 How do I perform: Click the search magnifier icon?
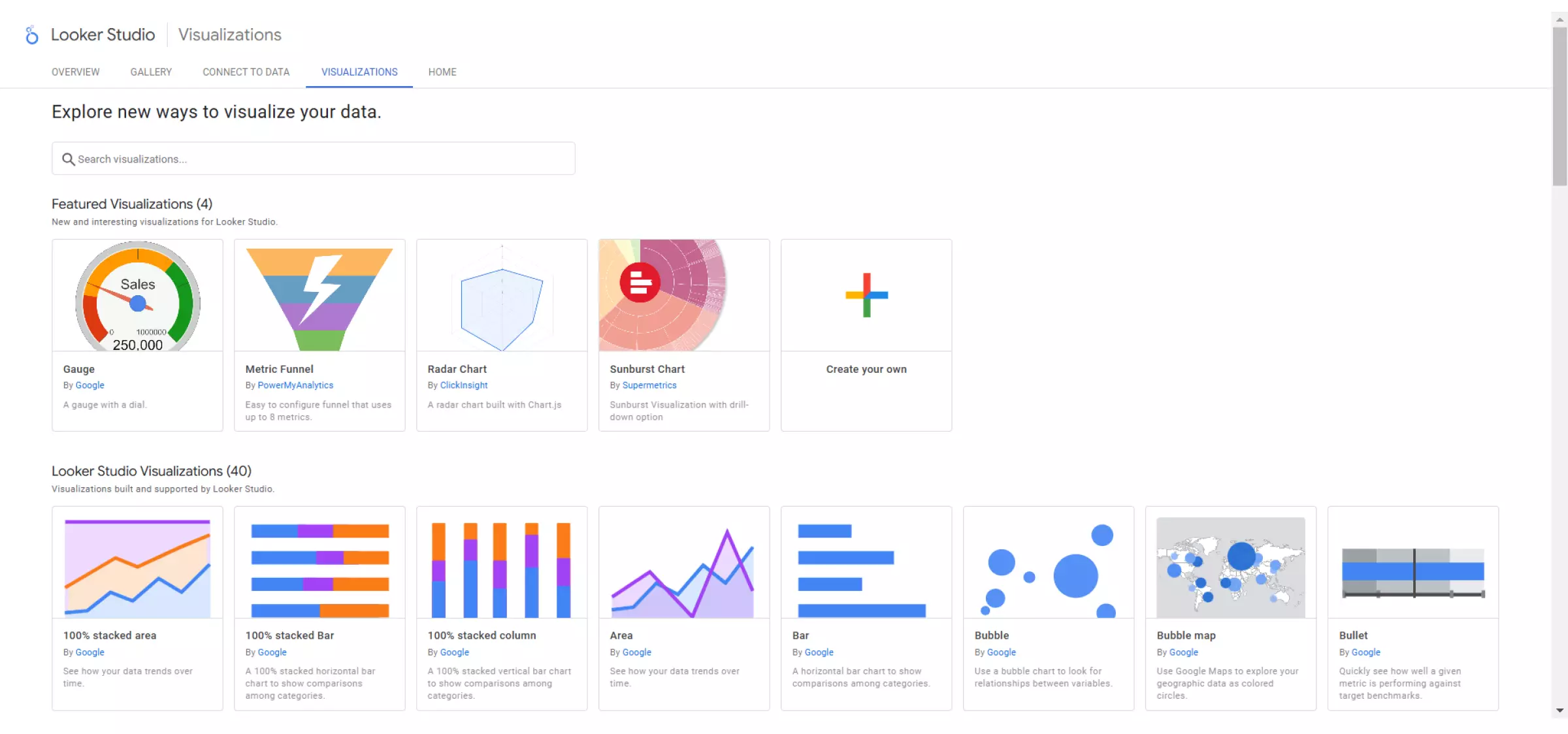click(x=68, y=159)
